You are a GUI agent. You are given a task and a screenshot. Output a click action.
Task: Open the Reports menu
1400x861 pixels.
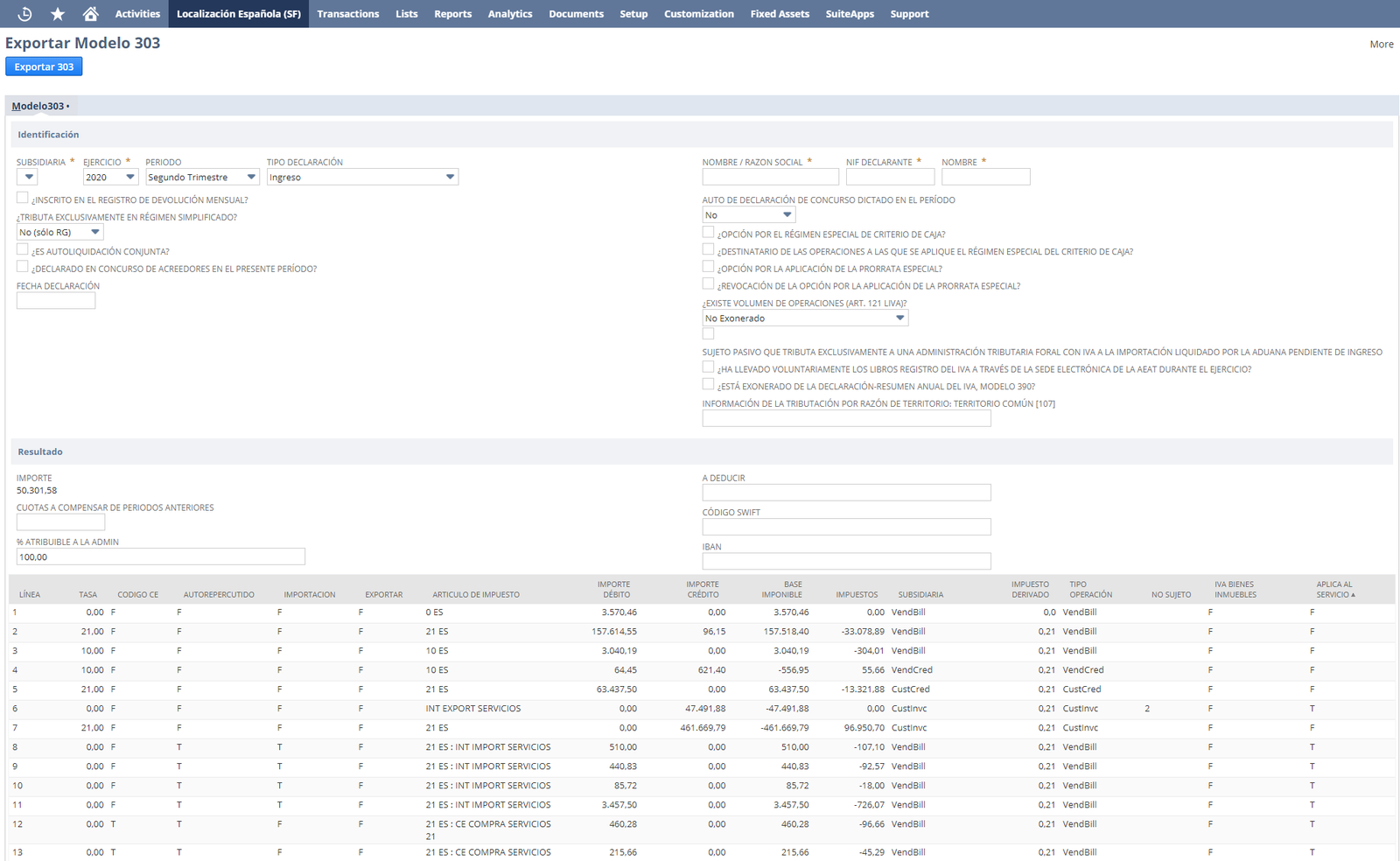(453, 14)
